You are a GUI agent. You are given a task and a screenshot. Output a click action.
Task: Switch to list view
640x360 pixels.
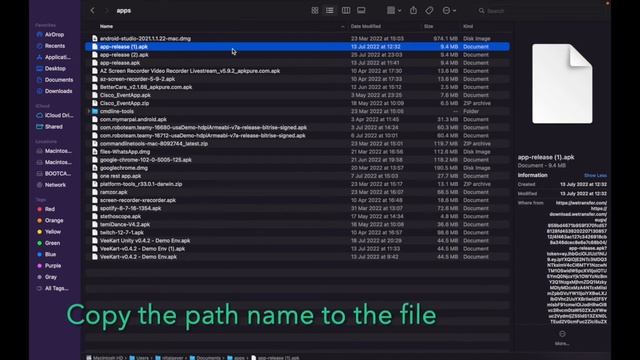[x=330, y=11]
